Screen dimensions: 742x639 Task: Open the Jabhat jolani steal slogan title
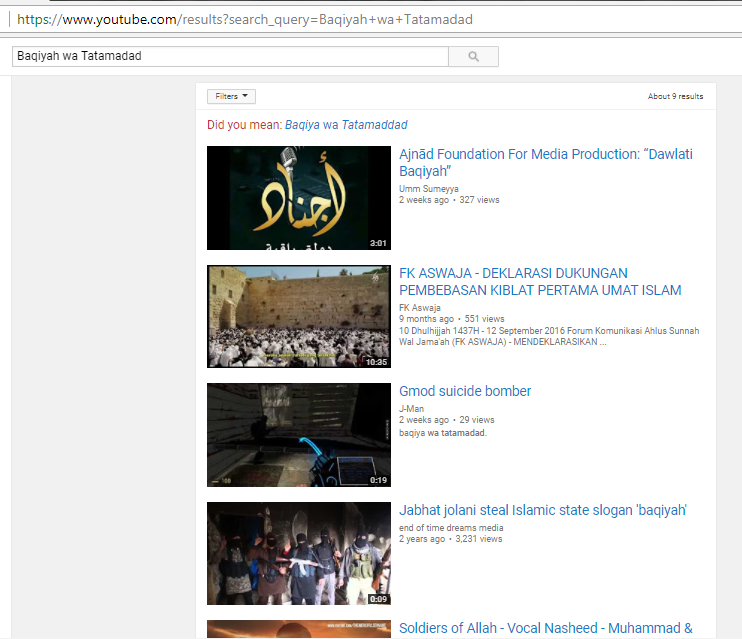[543, 510]
